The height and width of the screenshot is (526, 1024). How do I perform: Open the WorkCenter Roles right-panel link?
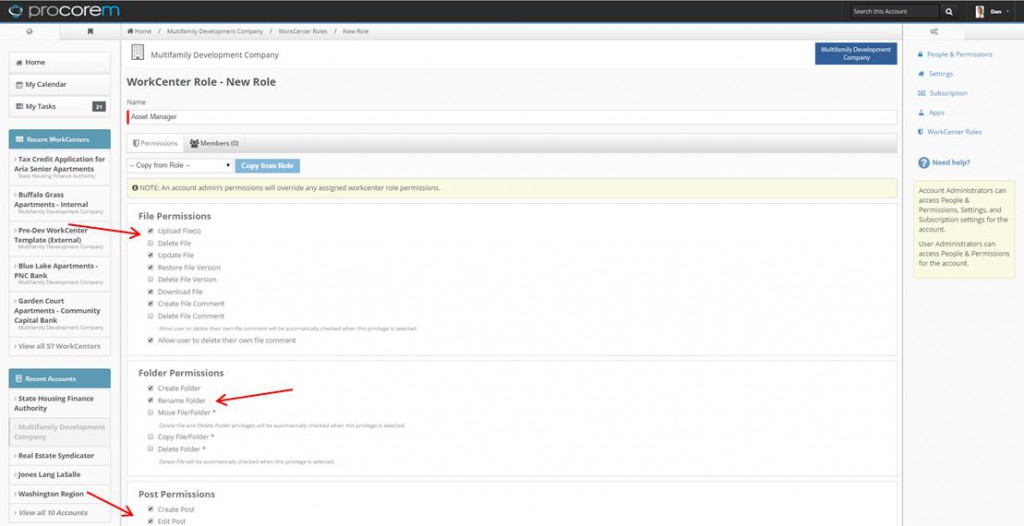point(954,131)
